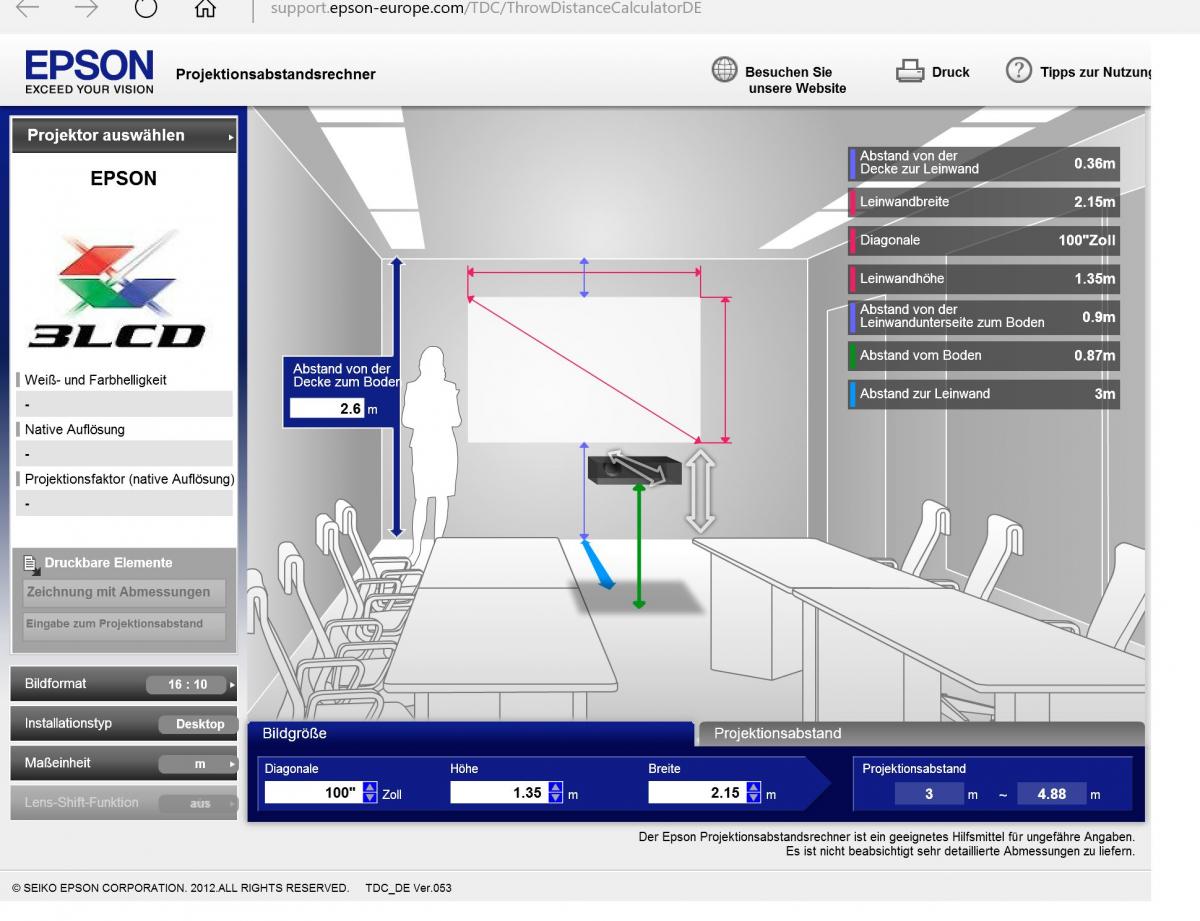Open the question mark usage tips icon
The image size is (1200, 921).
(1018, 71)
